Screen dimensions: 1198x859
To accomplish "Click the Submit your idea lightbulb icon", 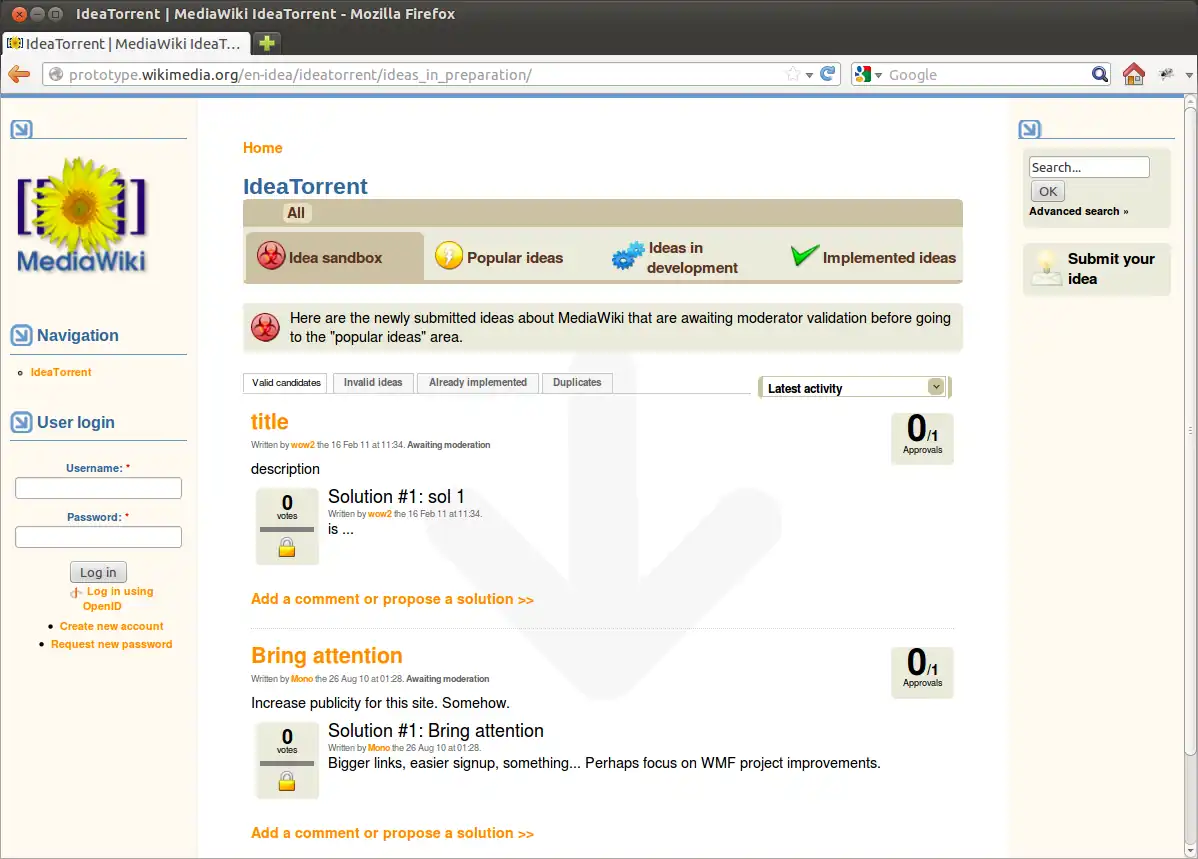I will coord(1047,269).
